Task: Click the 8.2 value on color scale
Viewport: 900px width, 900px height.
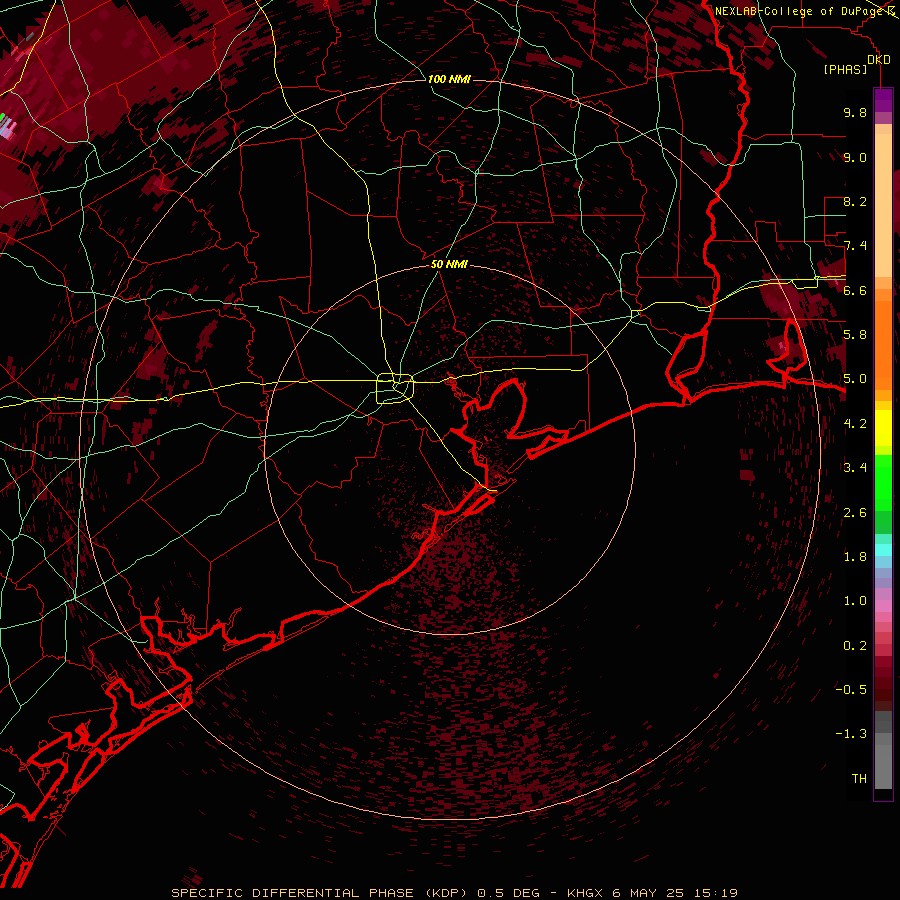Action: 855,201
